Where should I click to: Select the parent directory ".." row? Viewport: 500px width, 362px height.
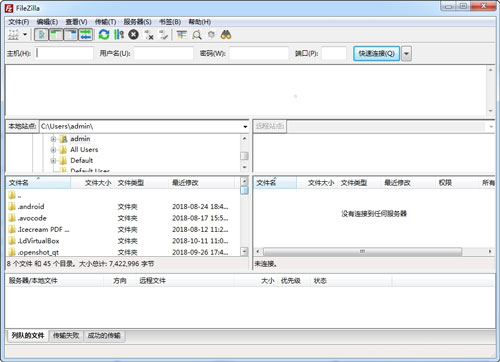pyautogui.click(x=123, y=195)
